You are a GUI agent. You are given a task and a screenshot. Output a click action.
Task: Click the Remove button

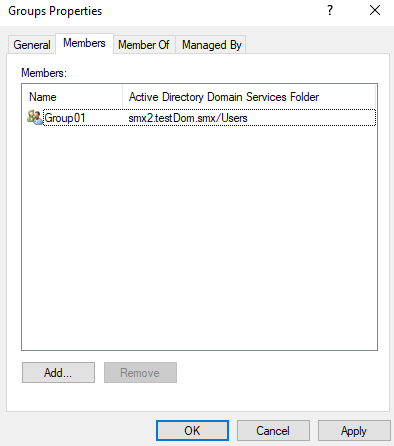pyautogui.click(x=140, y=373)
